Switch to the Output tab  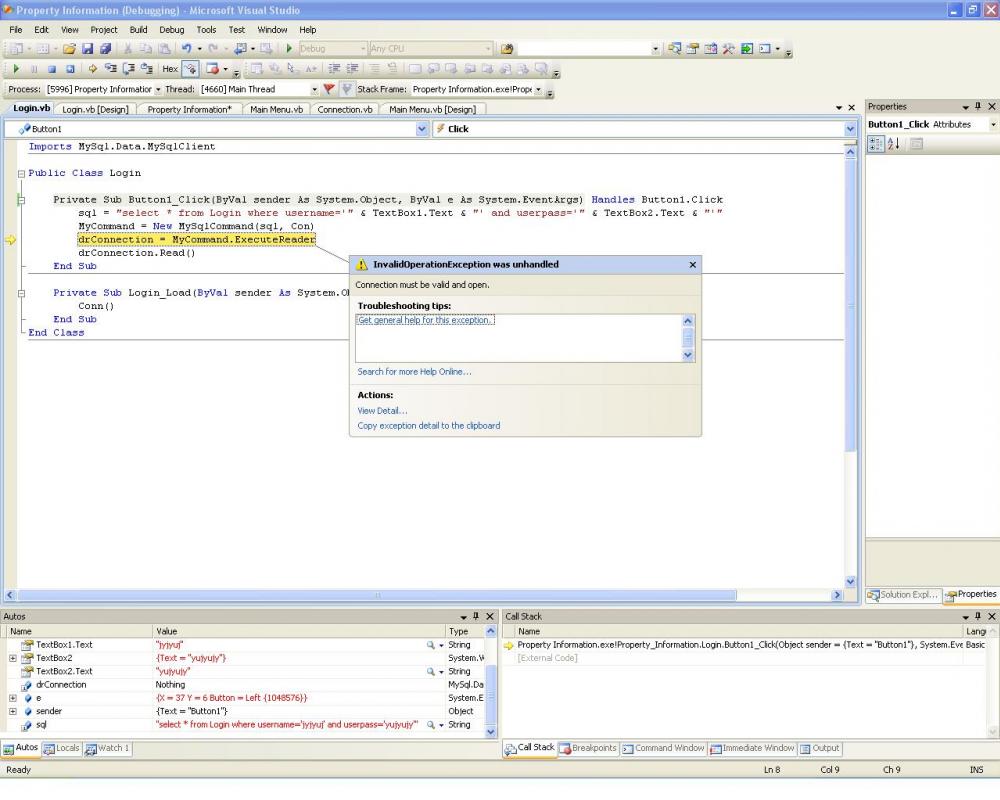pyautogui.click(x=820, y=748)
